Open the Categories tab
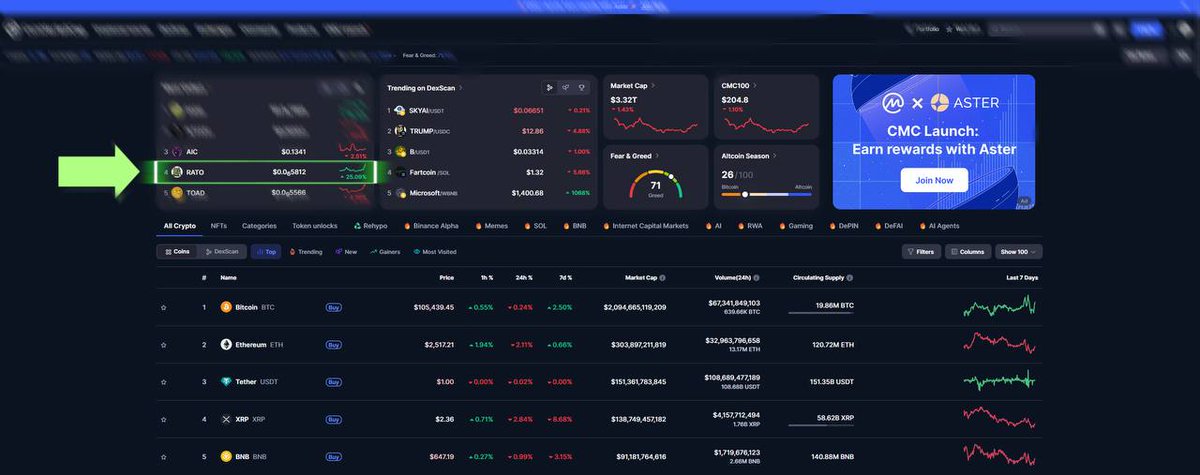Viewport: 1200px width, 475px height. (x=259, y=226)
